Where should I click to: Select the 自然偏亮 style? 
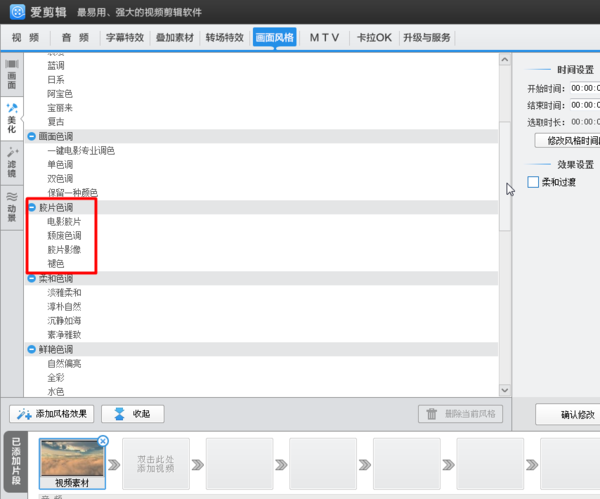click(x=64, y=364)
